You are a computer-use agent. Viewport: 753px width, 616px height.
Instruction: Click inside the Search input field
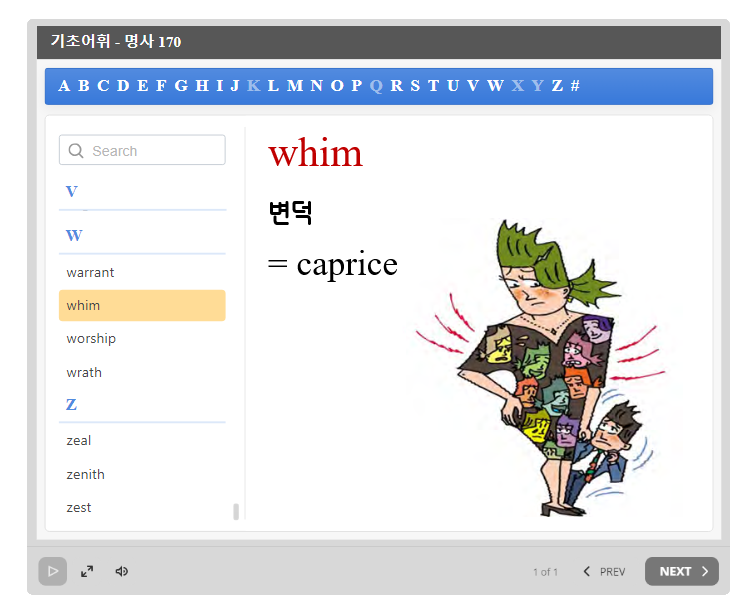[x=155, y=151]
